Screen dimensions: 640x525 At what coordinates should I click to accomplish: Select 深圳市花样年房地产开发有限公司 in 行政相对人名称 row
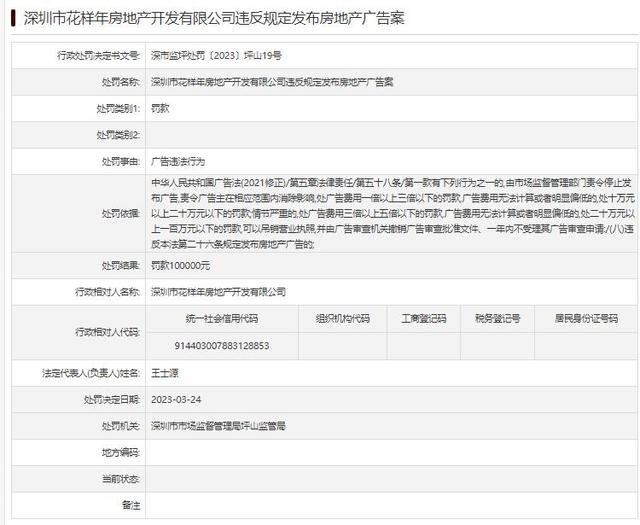click(x=218, y=292)
